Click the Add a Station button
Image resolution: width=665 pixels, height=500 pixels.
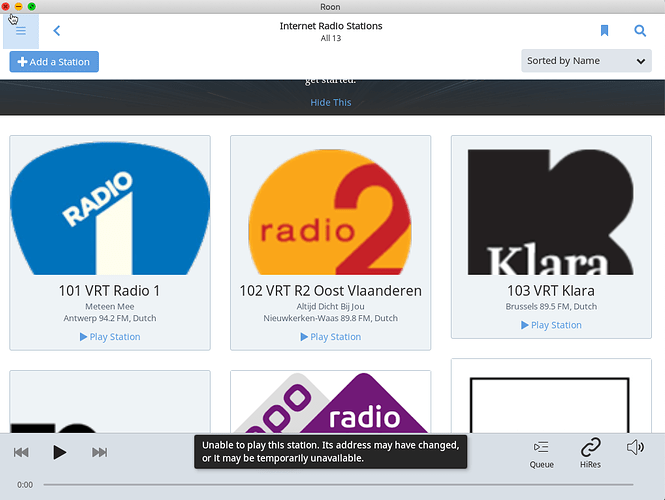[54, 62]
